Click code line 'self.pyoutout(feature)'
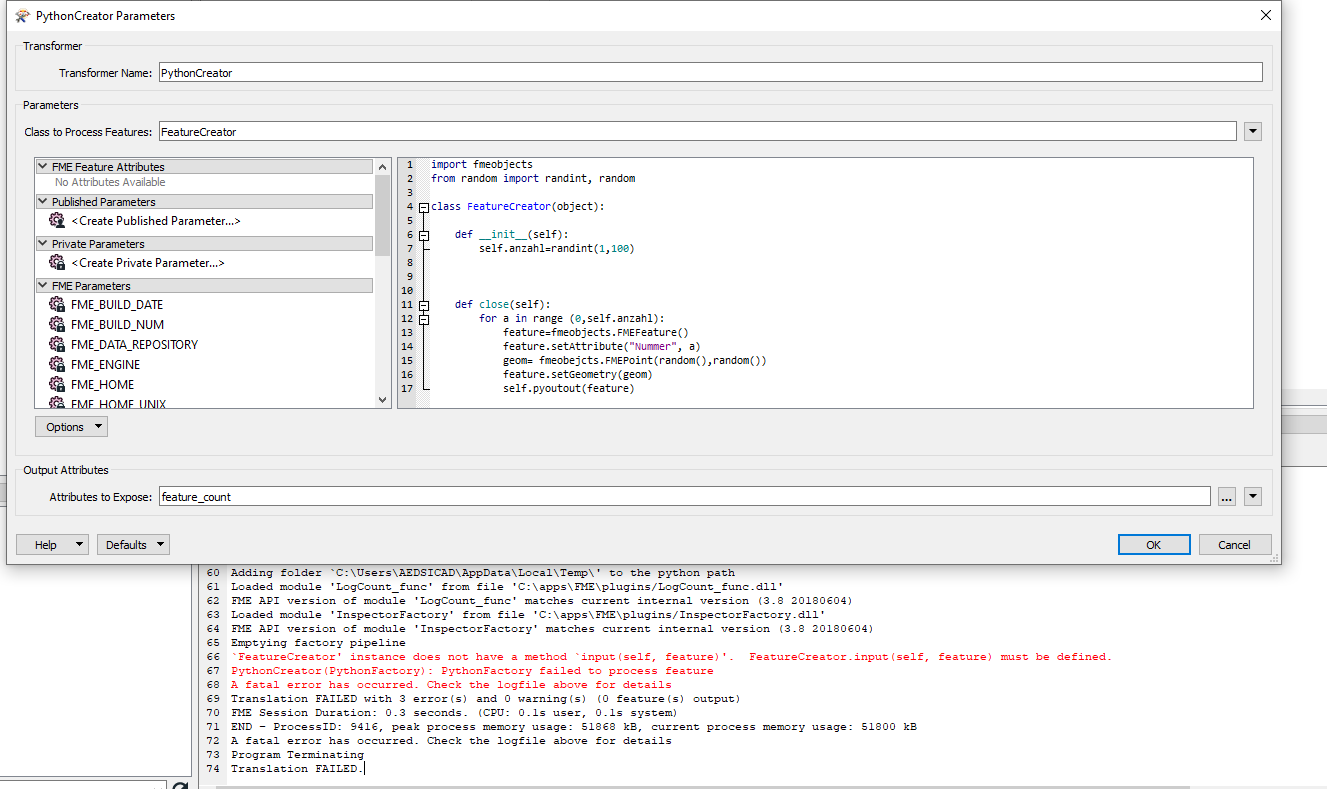Viewport: 1327px width, 789px height. point(569,388)
